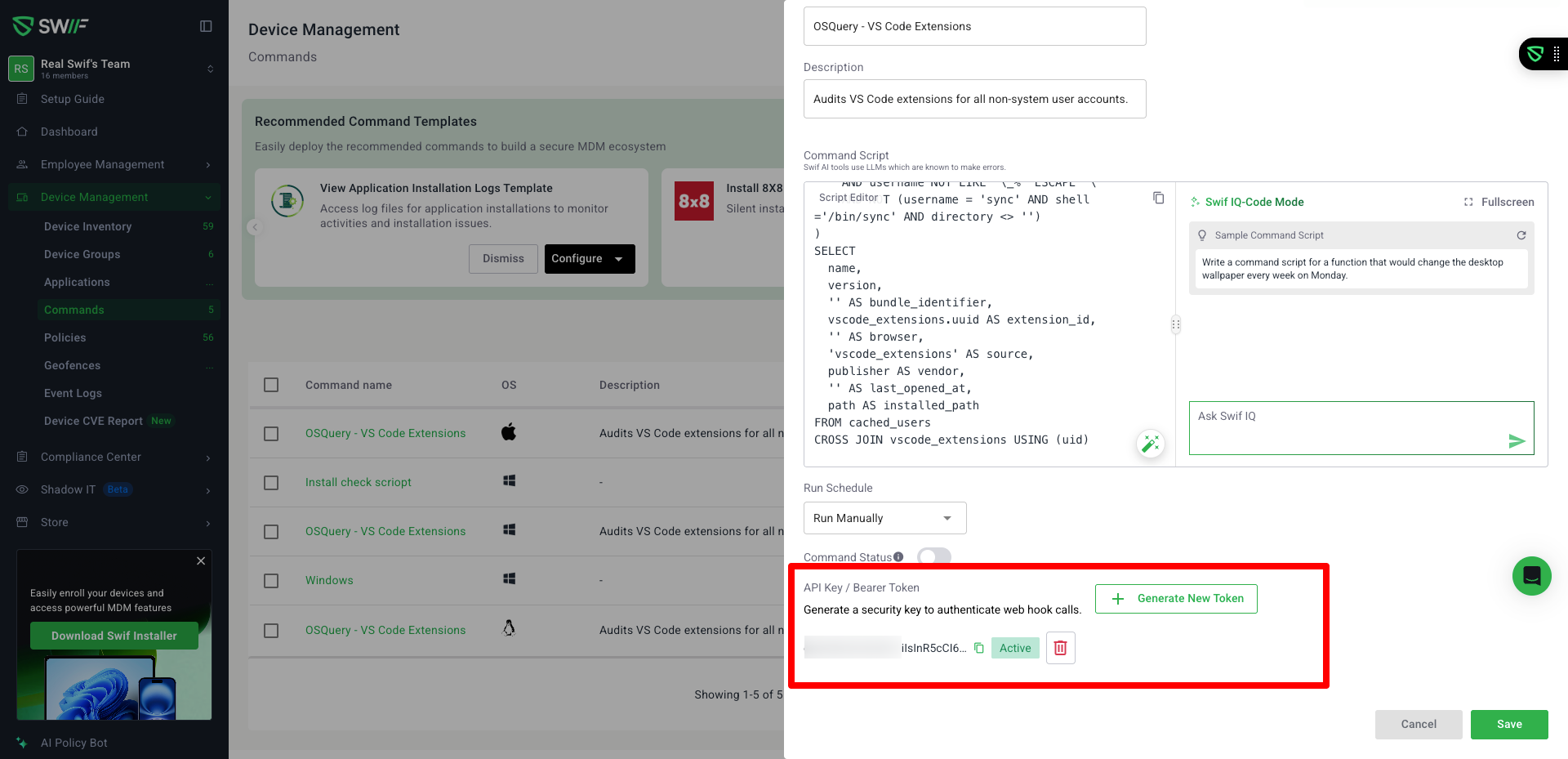Viewport: 1568px width, 759px height.
Task: Go to Policies section
Action: [65, 337]
